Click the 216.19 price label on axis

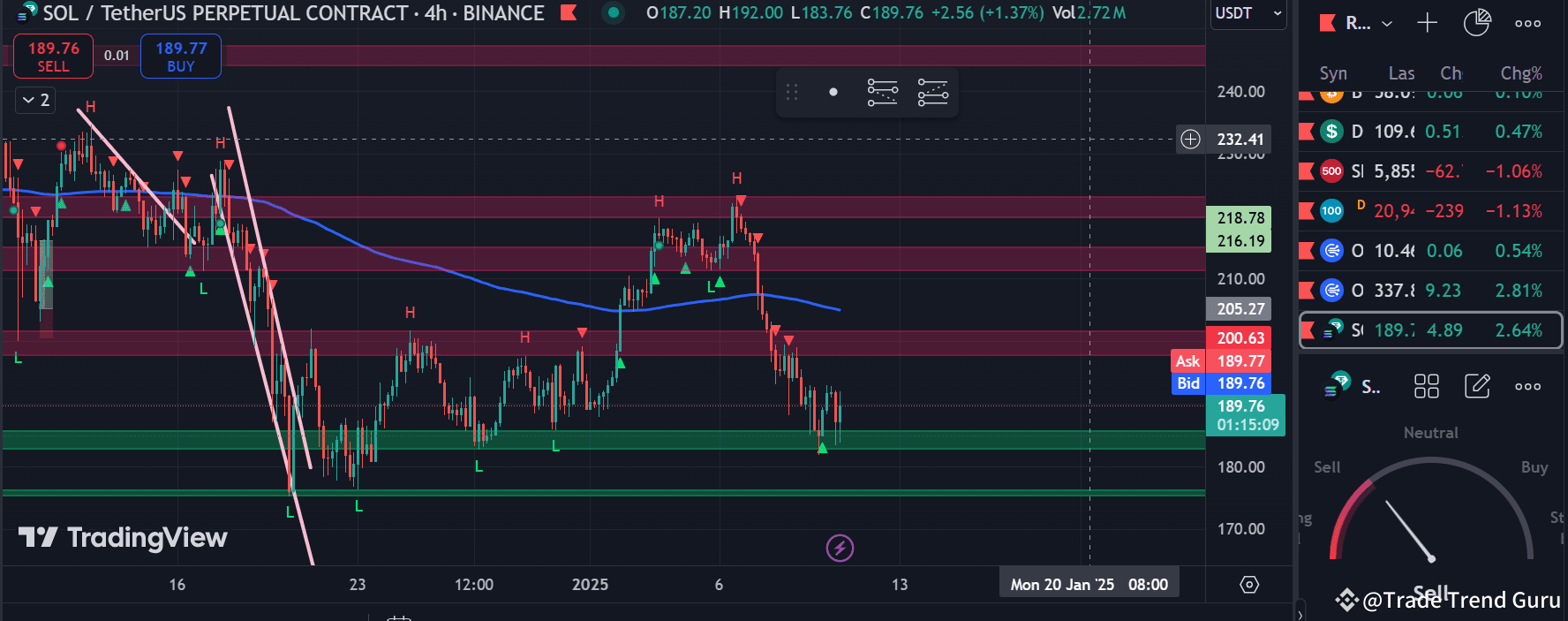[x=1240, y=240]
